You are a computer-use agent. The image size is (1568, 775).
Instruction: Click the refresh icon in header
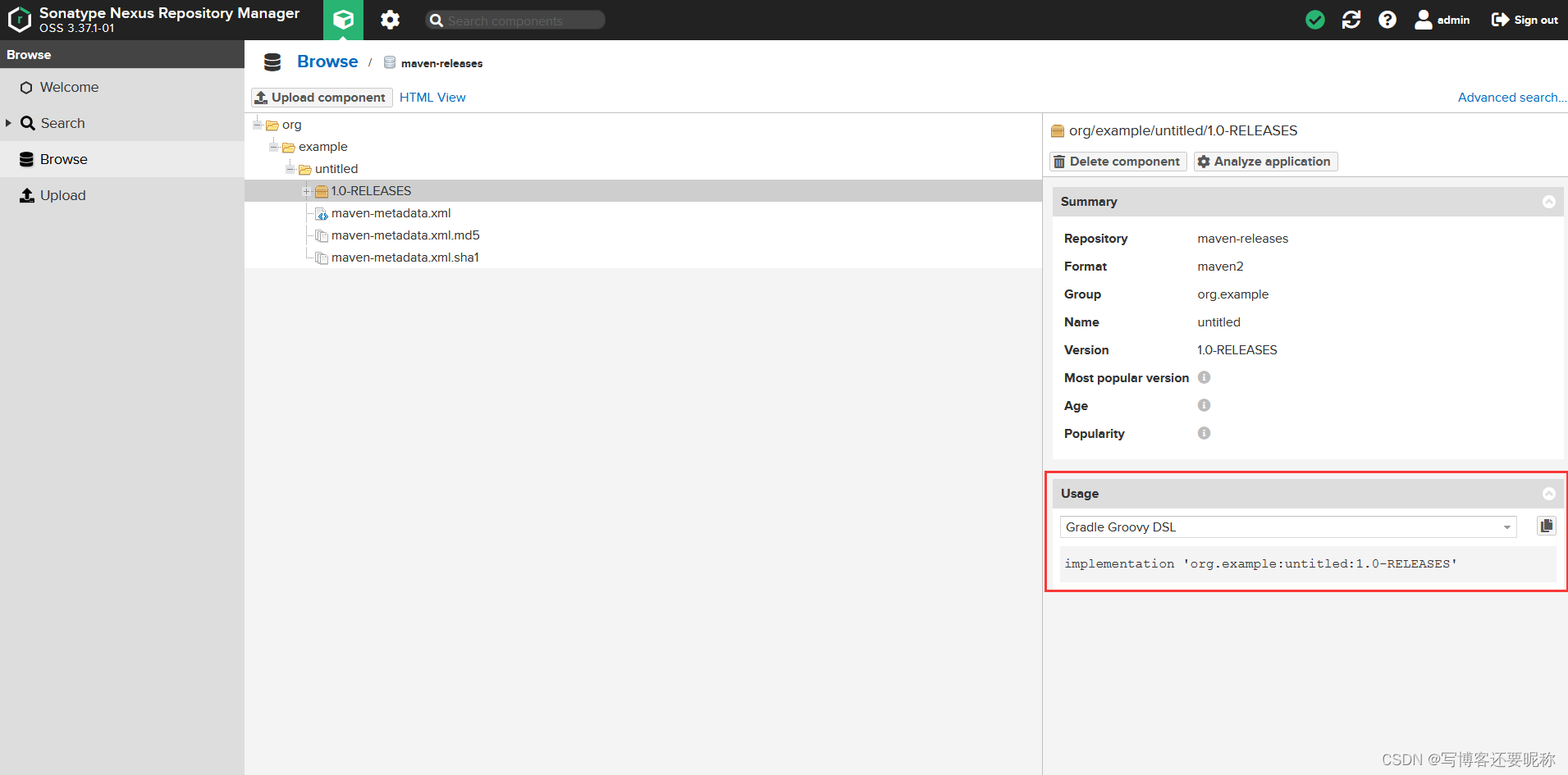pos(1351,20)
